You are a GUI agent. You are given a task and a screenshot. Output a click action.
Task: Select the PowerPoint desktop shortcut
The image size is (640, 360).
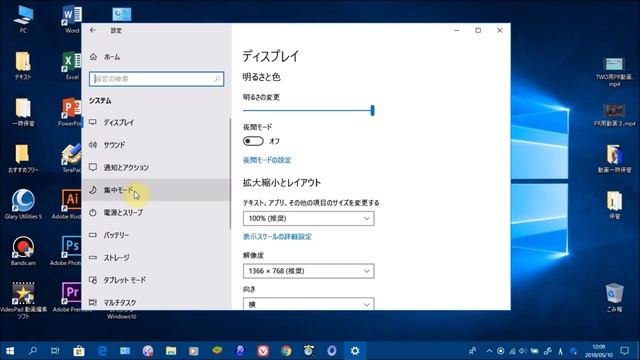[x=70, y=112]
